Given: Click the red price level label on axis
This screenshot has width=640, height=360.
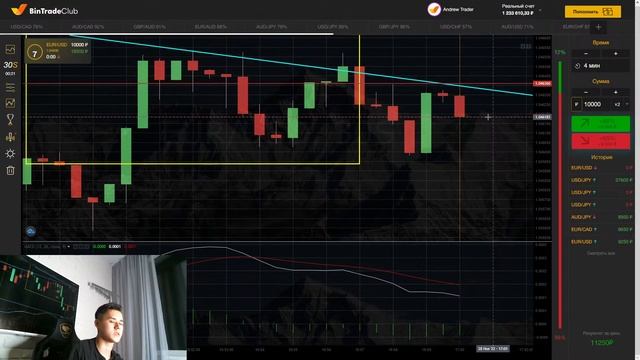Looking at the screenshot, I should 542,84.
